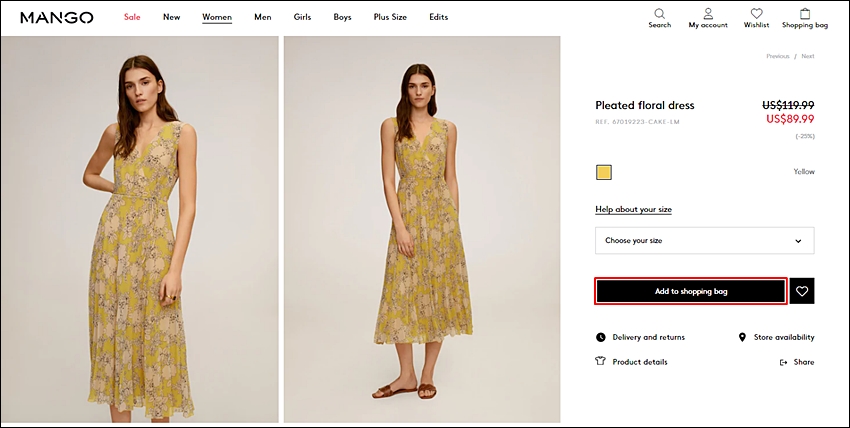Screen dimensions: 850x428
Task: Add to shopping bag
Action: 691,291
